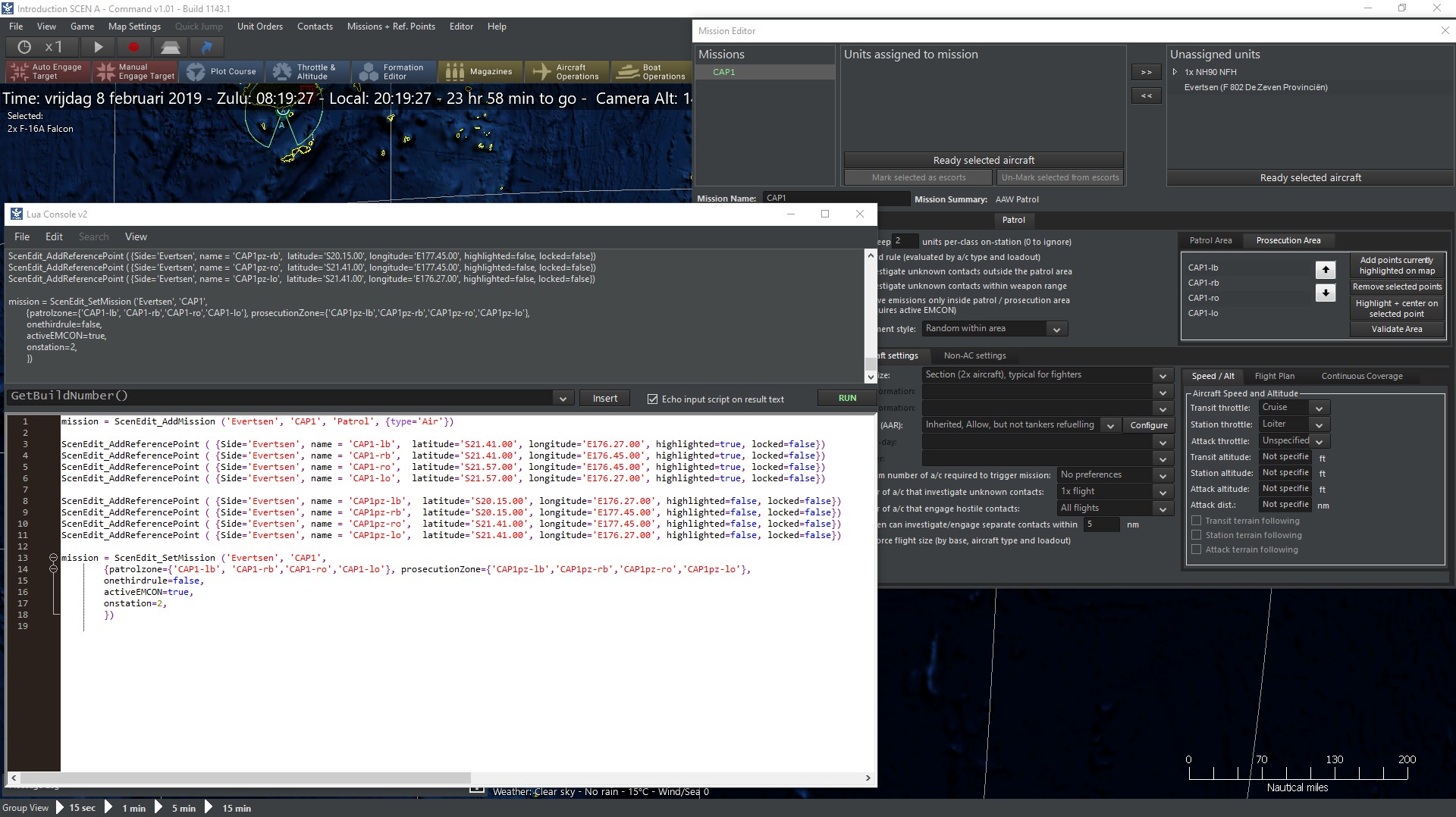This screenshot has width=1456, height=817.
Task: Select Evertsen unit in Unassigned units
Action: click(x=1256, y=87)
